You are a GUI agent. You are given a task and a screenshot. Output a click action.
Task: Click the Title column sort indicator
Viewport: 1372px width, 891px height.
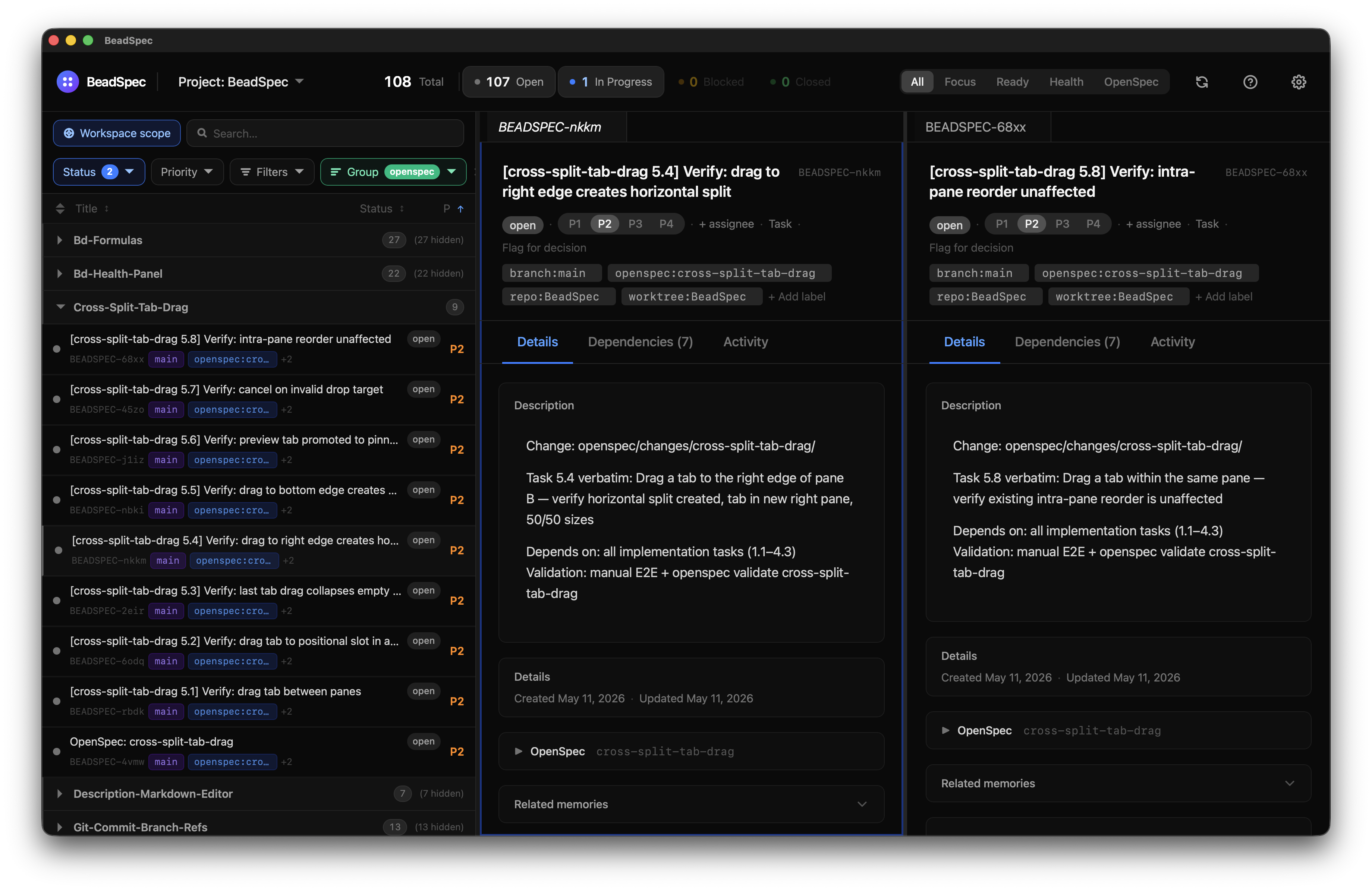tap(107, 209)
